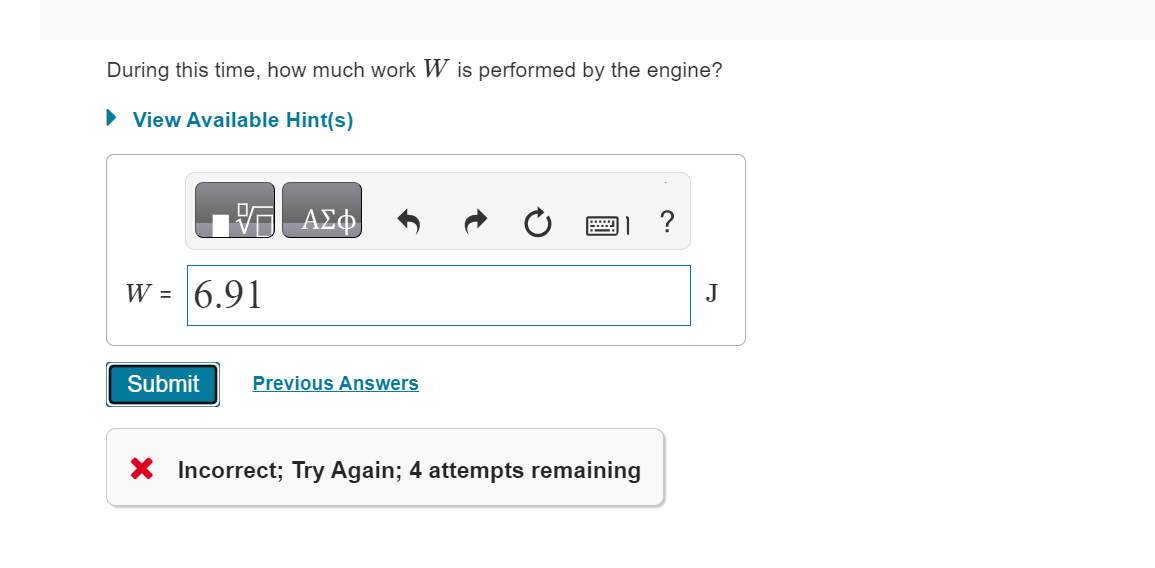Focus the answer field containing 6.91

[x=439, y=295]
